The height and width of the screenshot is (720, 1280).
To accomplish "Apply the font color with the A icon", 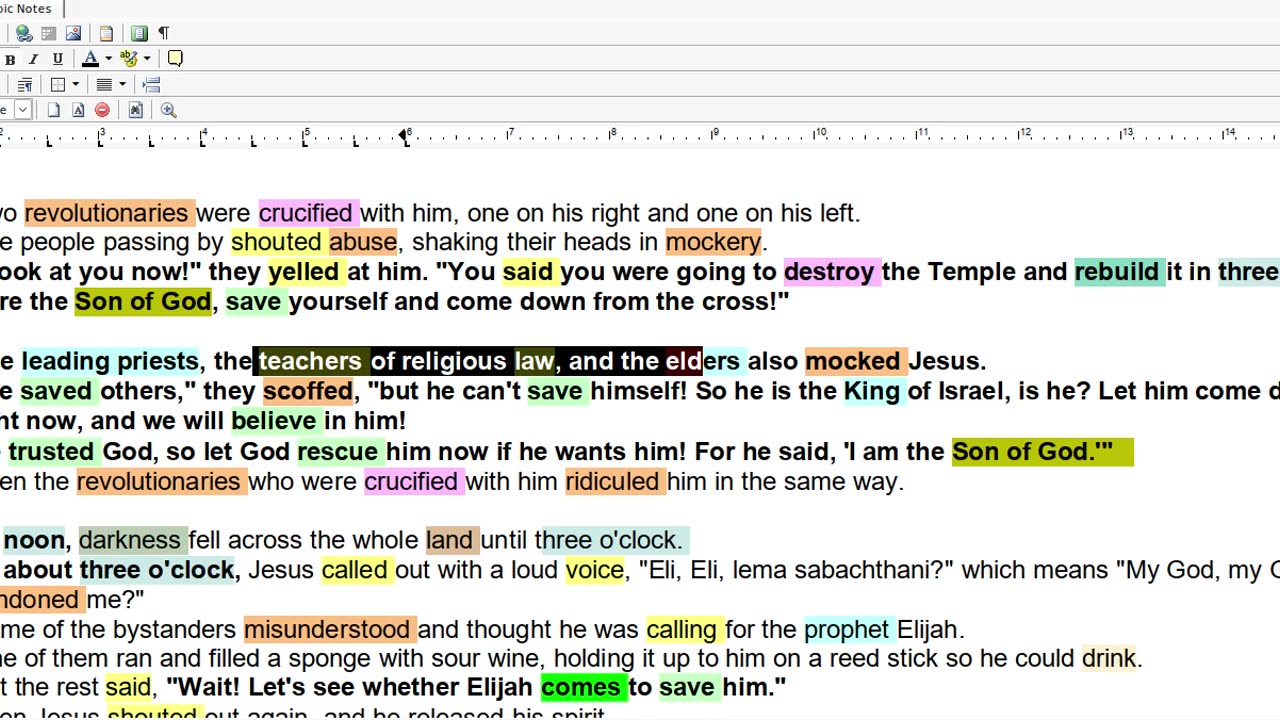I will coord(90,59).
